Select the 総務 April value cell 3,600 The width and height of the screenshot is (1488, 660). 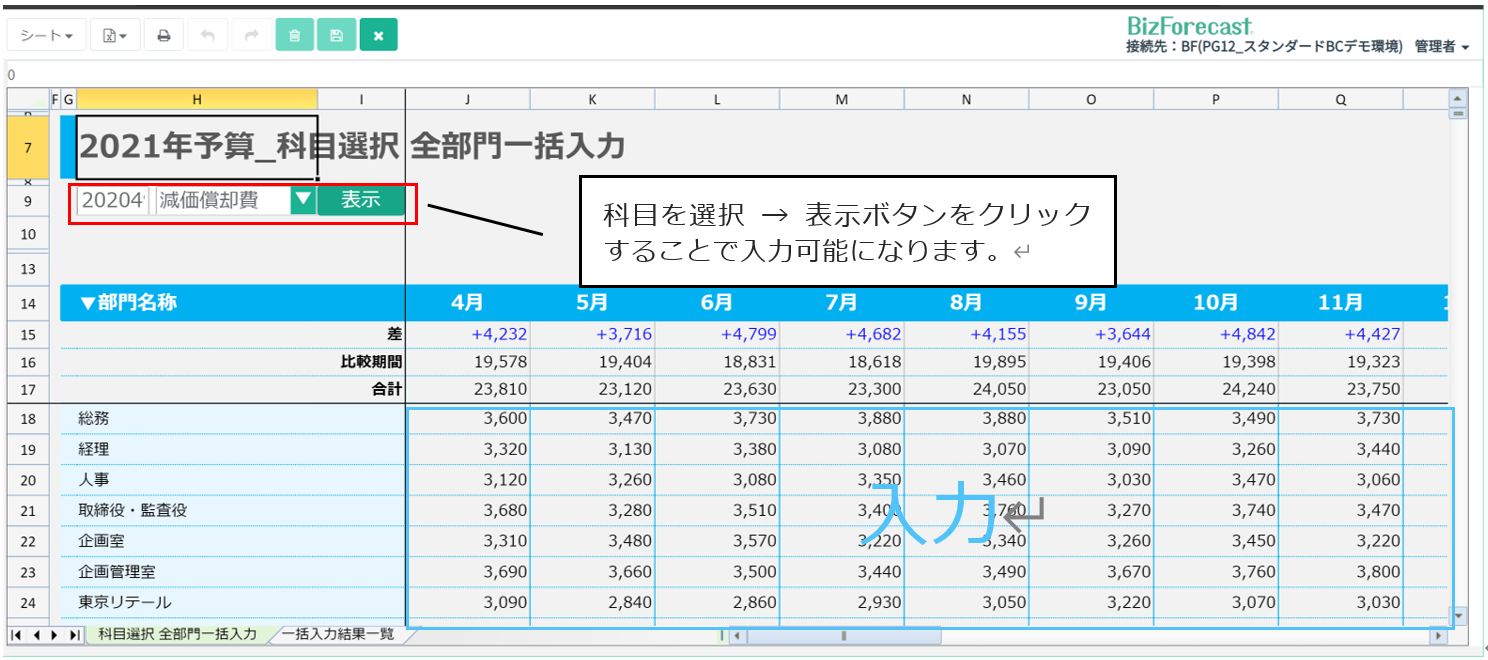[468, 419]
